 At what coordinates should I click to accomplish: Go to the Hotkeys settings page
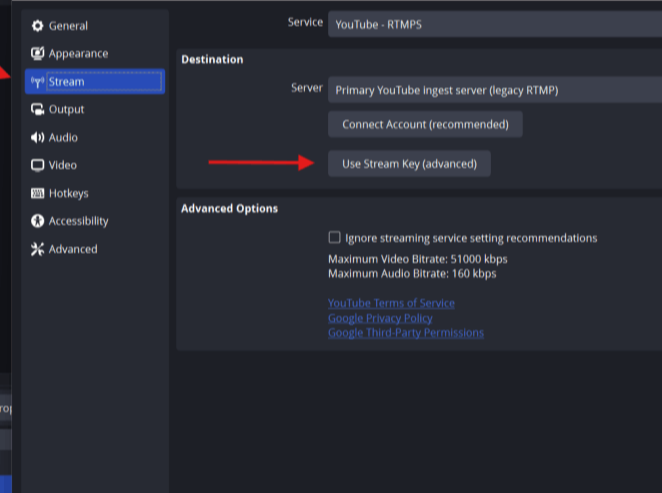point(68,193)
